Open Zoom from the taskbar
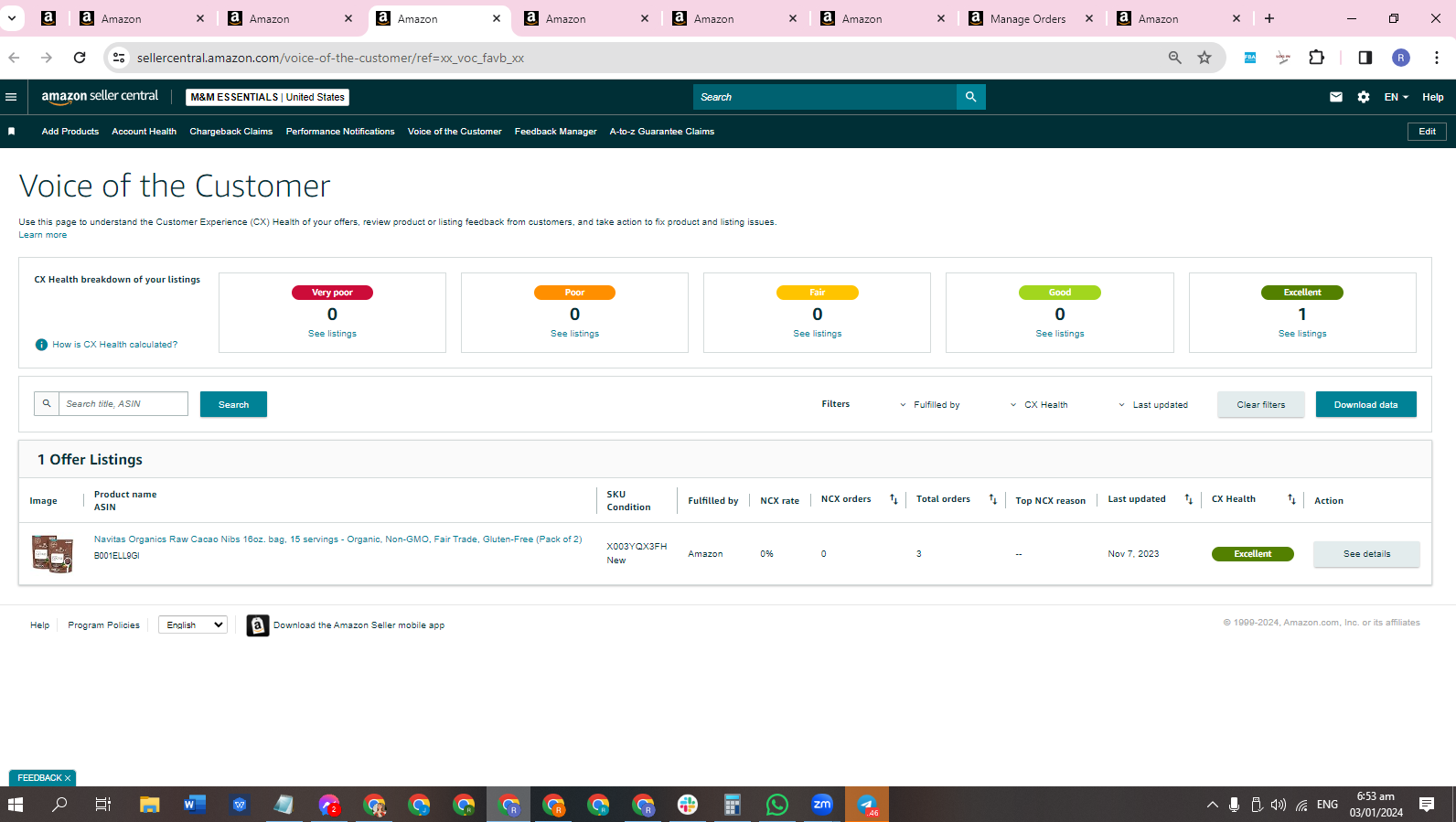 point(821,805)
